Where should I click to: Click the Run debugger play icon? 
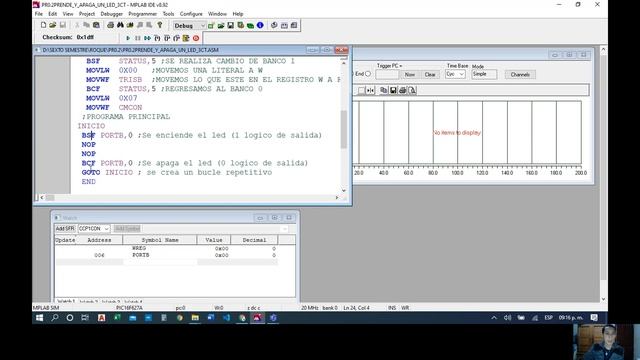pyautogui.click(x=128, y=38)
